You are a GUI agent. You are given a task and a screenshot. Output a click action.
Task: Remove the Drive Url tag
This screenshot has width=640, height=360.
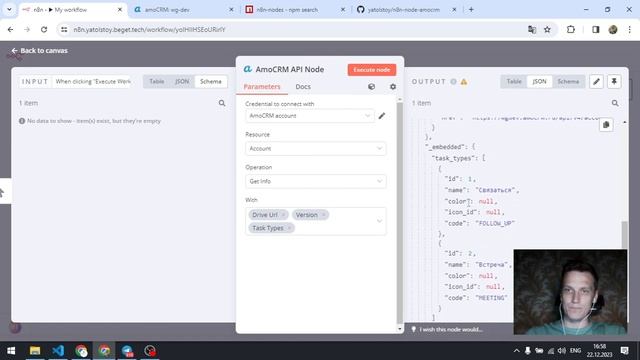pyautogui.click(x=283, y=215)
